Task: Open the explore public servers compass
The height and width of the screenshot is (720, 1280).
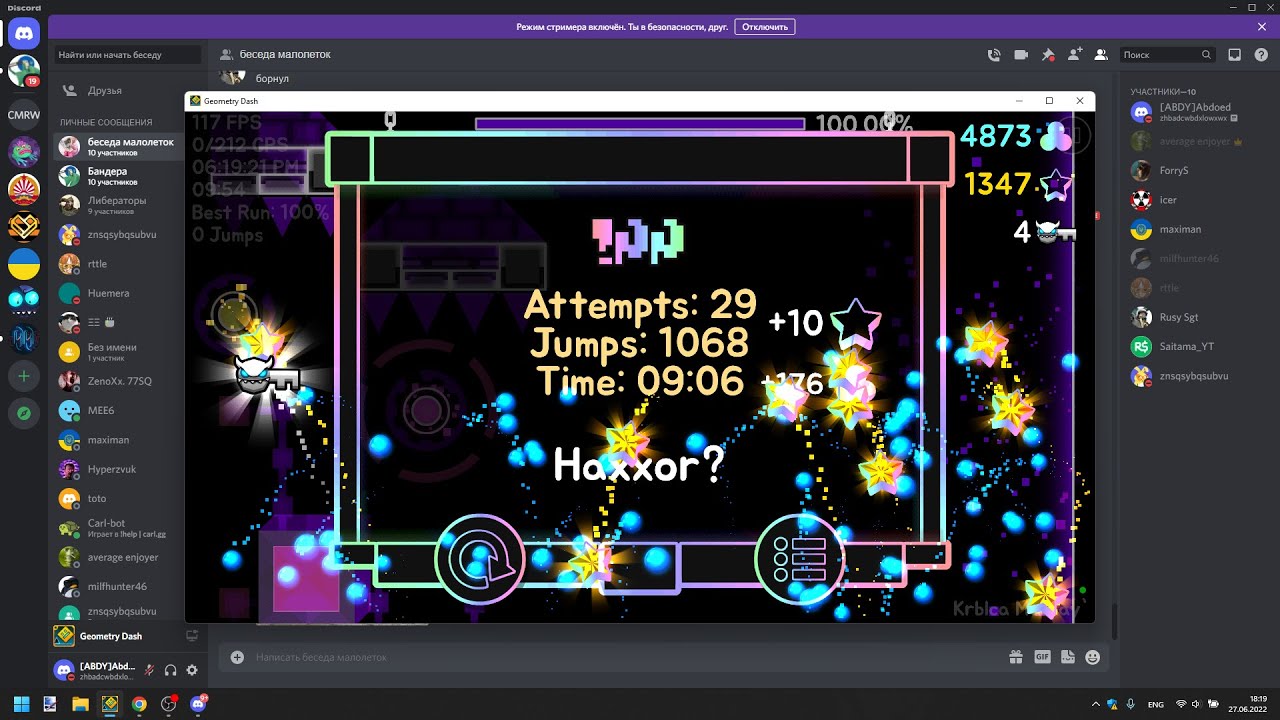Action: 24,413
